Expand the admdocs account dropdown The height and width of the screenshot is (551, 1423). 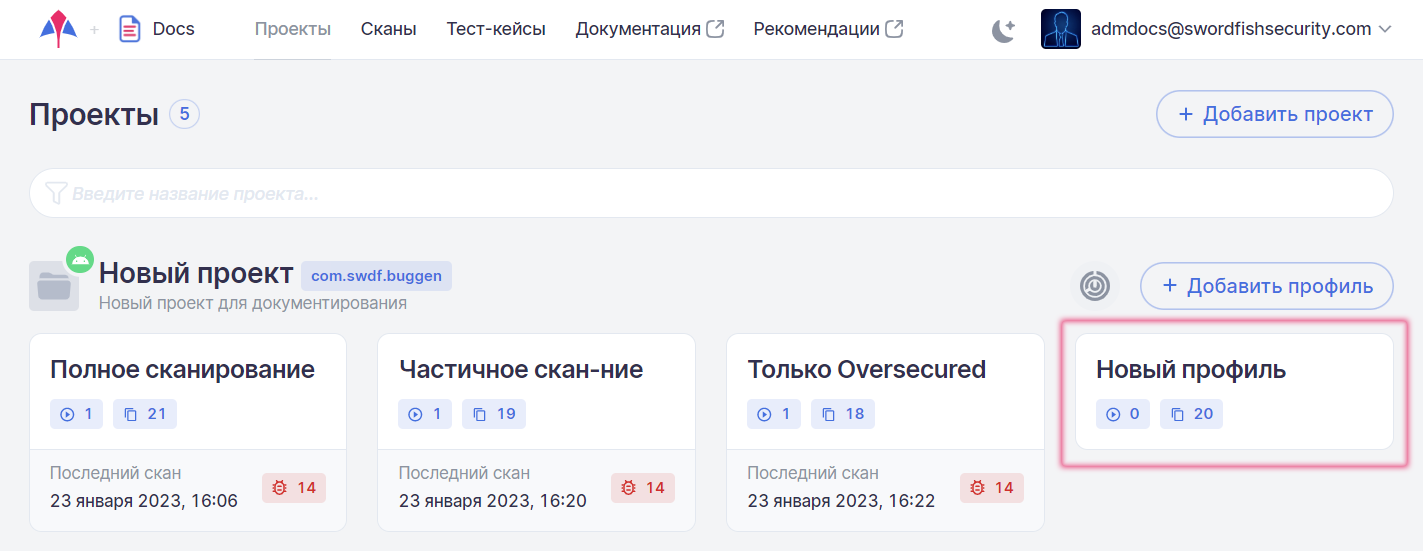tap(1385, 29)
